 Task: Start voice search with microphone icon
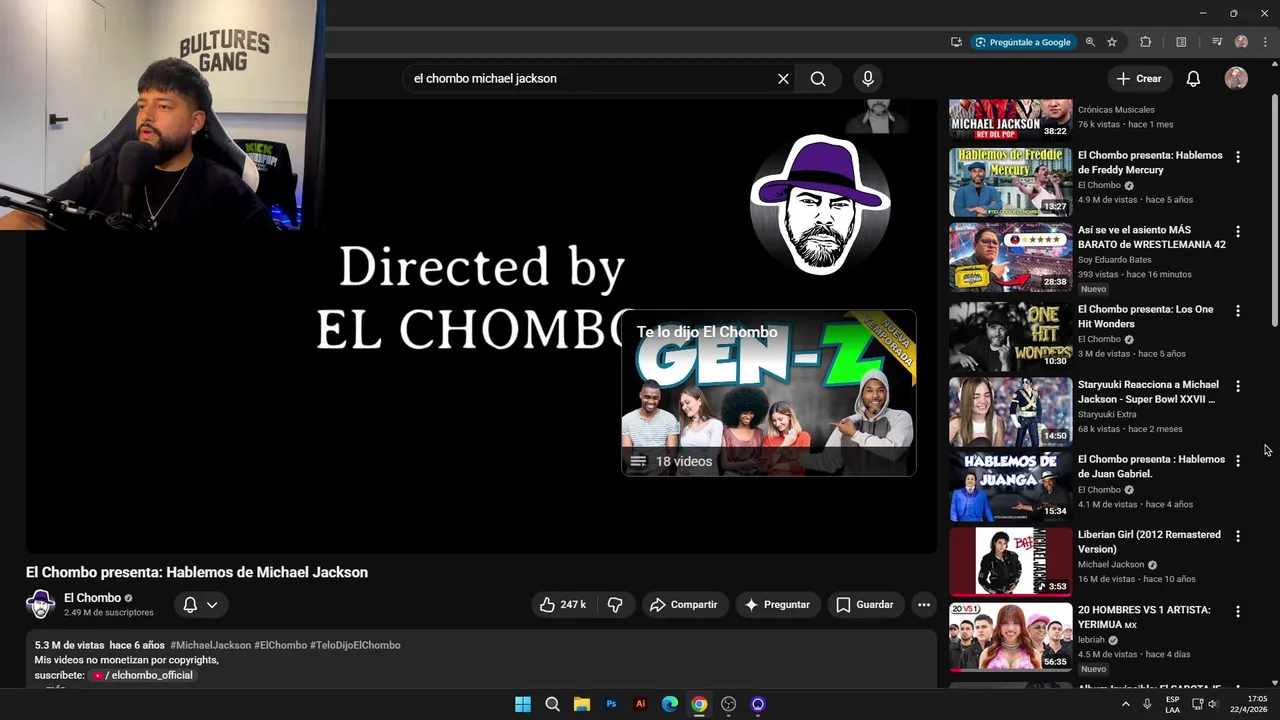click(x=868, y=79)
